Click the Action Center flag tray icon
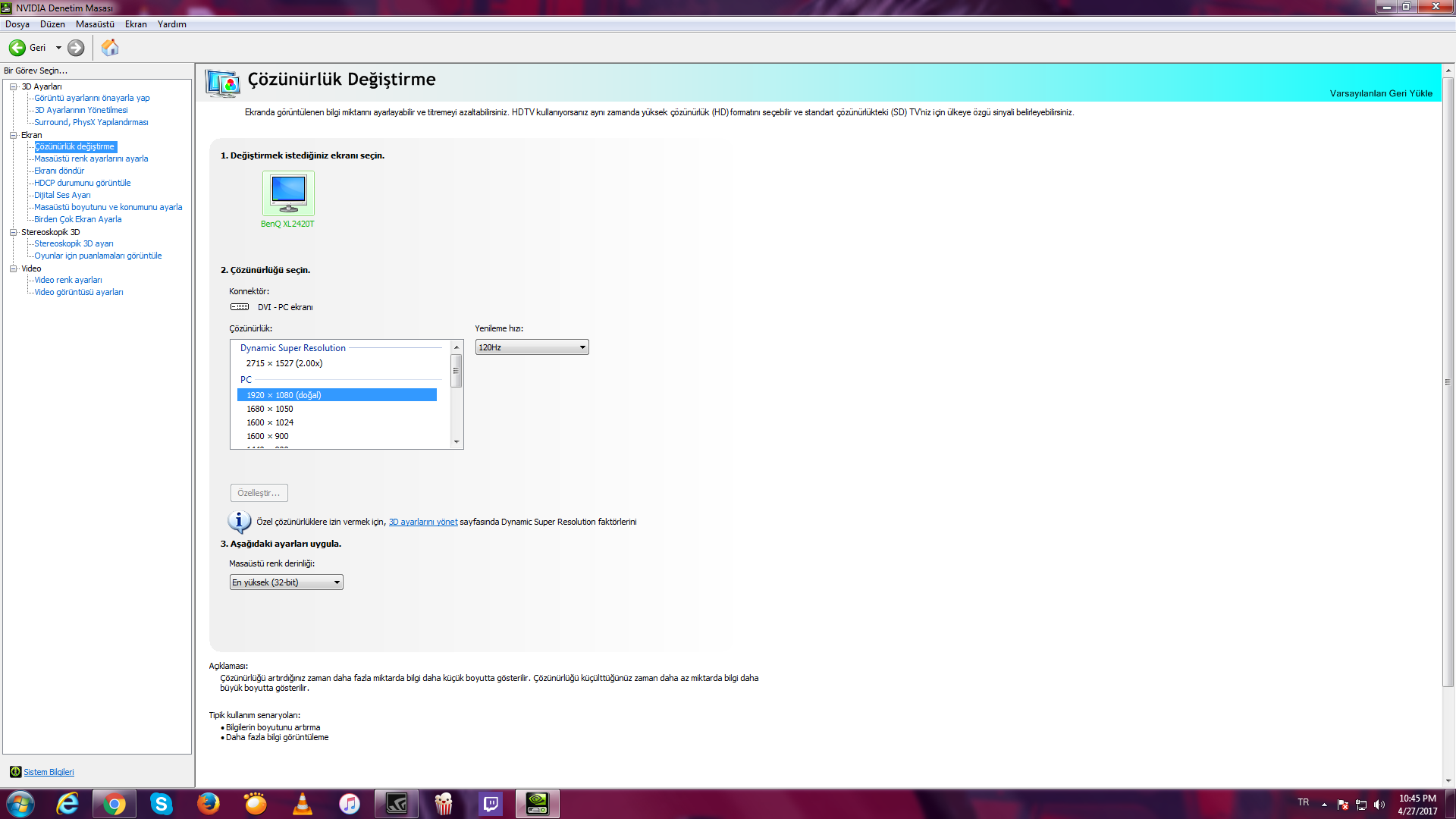The image size is (1456, 819). [x=1343, y=805]
